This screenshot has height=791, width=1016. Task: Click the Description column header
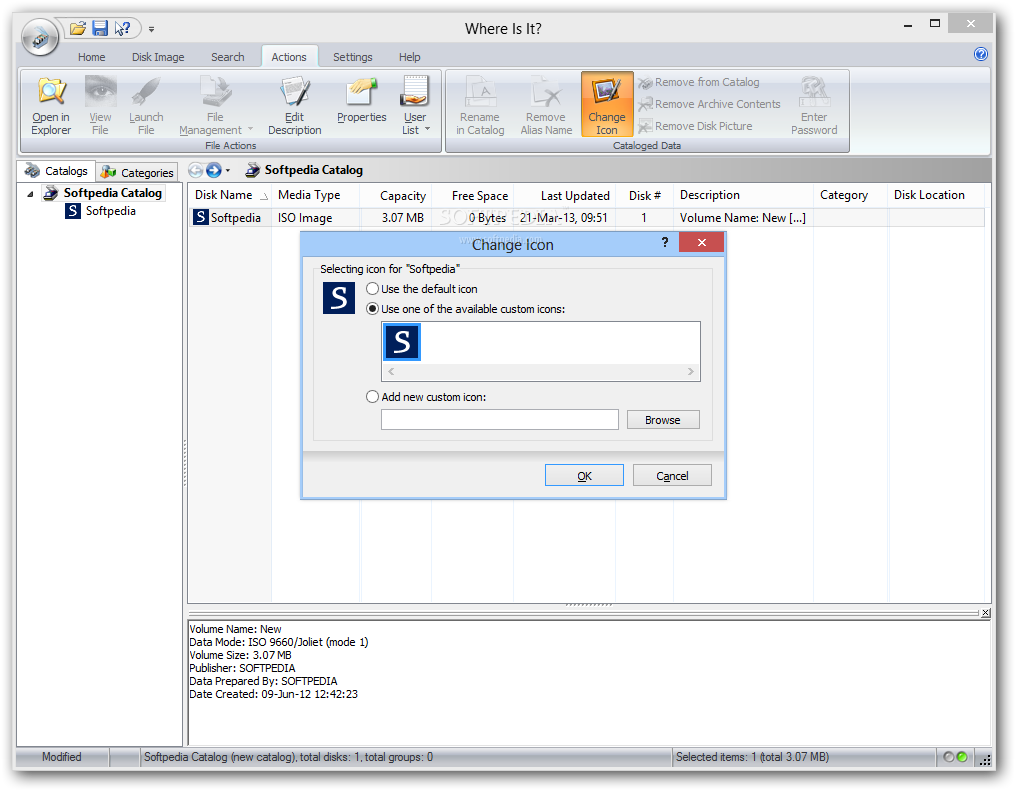tap(743, 195)
